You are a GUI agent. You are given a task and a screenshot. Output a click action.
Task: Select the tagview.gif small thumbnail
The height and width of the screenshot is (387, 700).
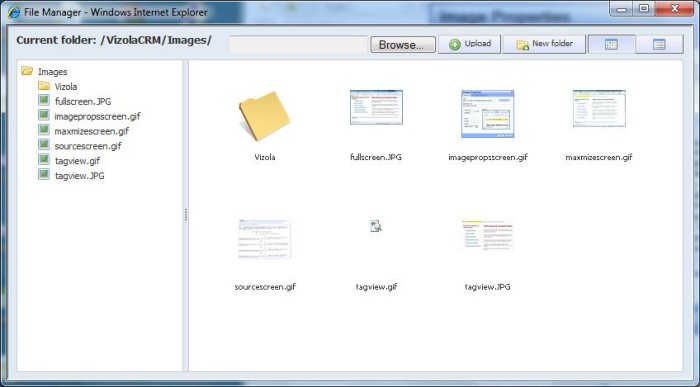(376, 226)
